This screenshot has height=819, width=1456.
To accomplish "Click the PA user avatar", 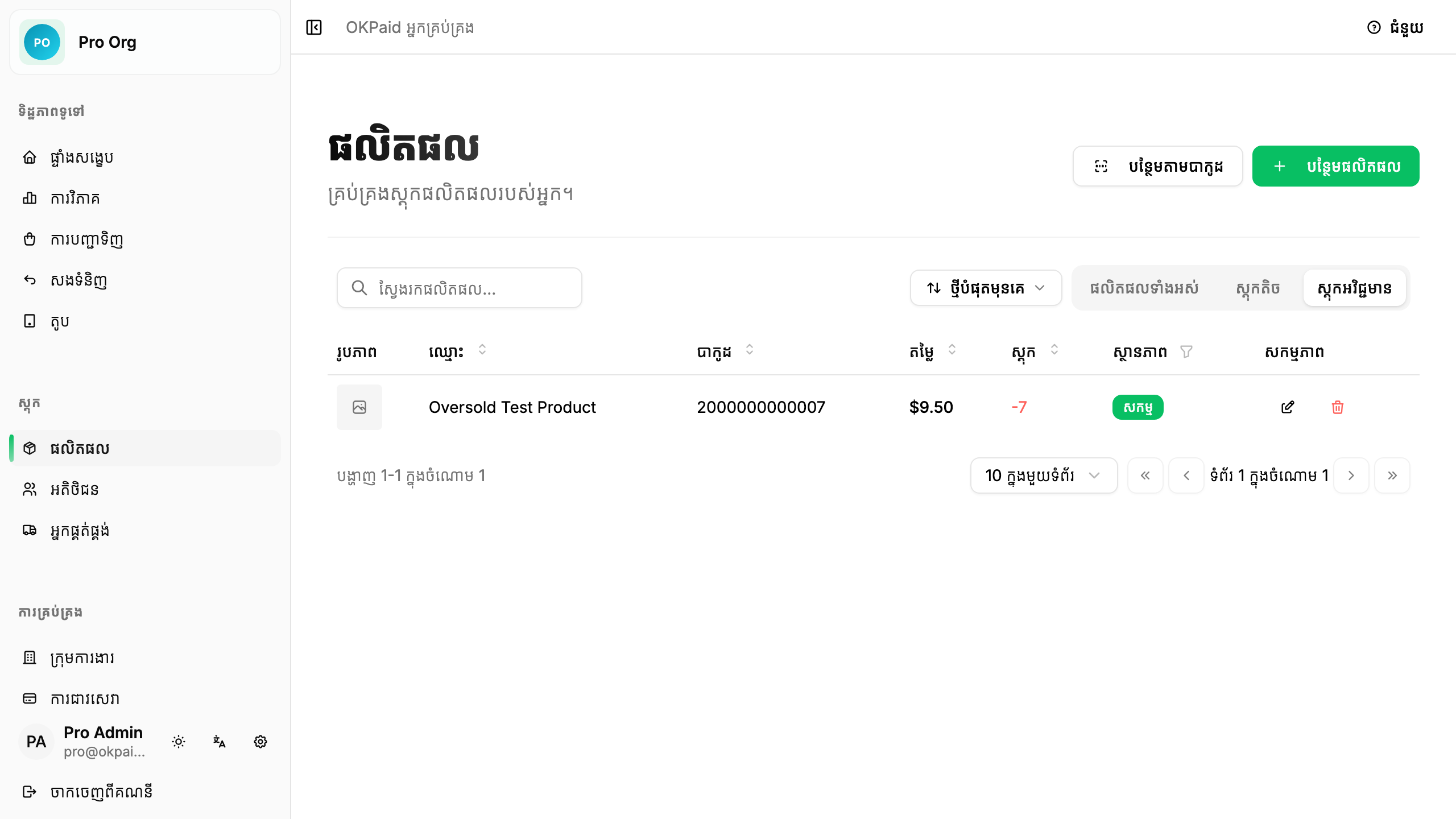I will coord(36,742).
